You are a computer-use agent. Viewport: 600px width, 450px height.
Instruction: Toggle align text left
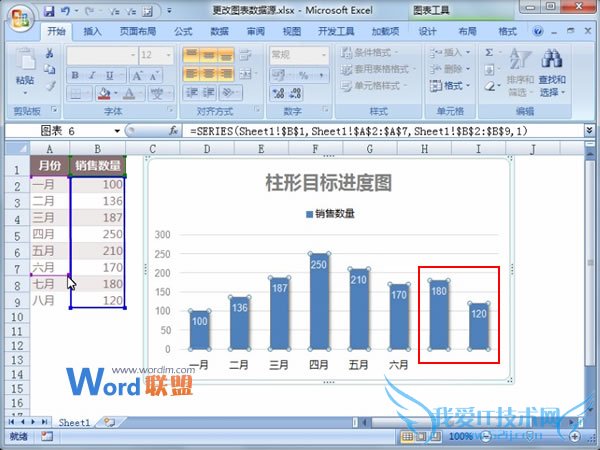pyautogui.click(x=191, y=73)
